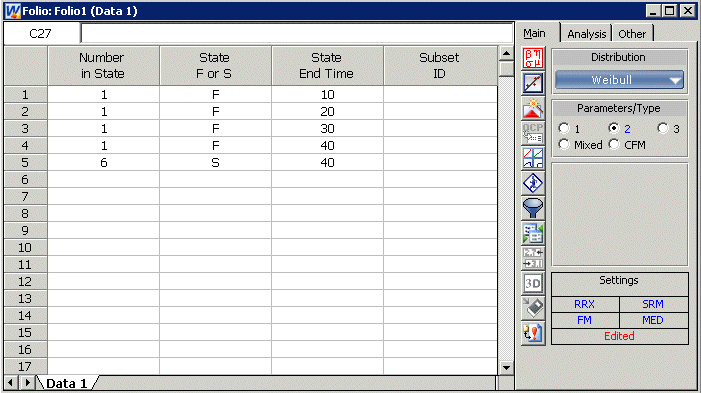Click the F state cell in row 4
701x393 pixels.
pyautogui.click(x=215, y=146)
